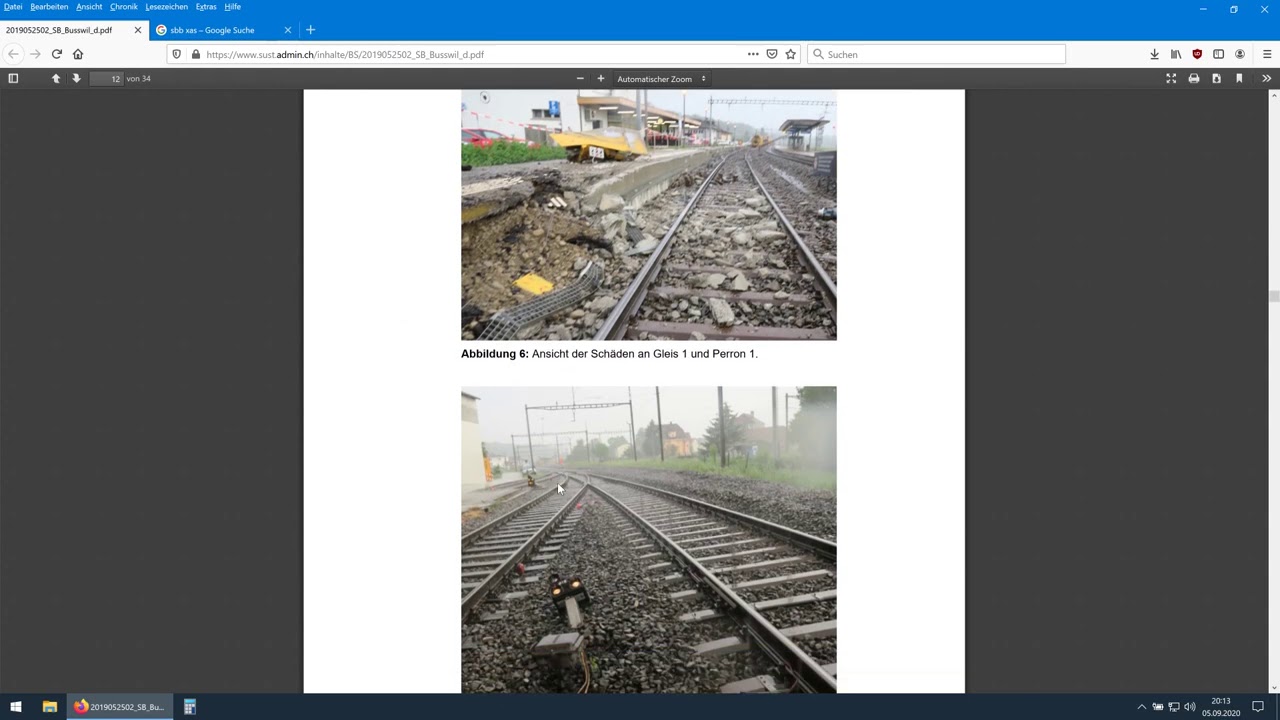Open PDF viewer tools menu
The image size is (1280, 720).
tap(1266, 78)
